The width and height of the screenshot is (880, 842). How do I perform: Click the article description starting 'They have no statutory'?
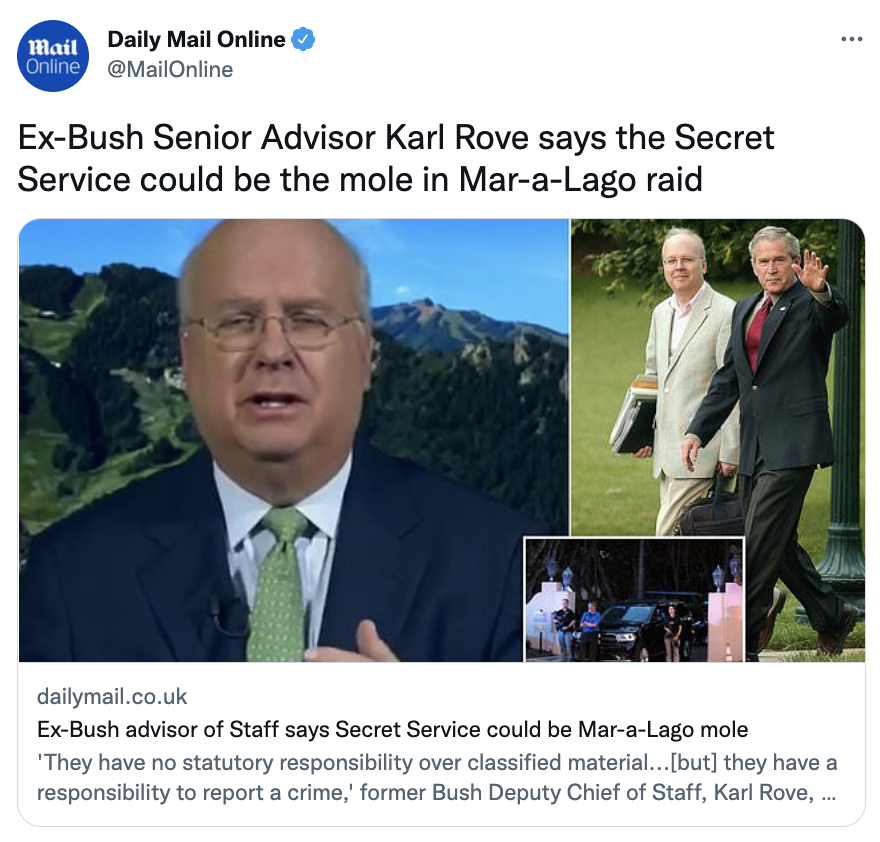coord(437,777)
